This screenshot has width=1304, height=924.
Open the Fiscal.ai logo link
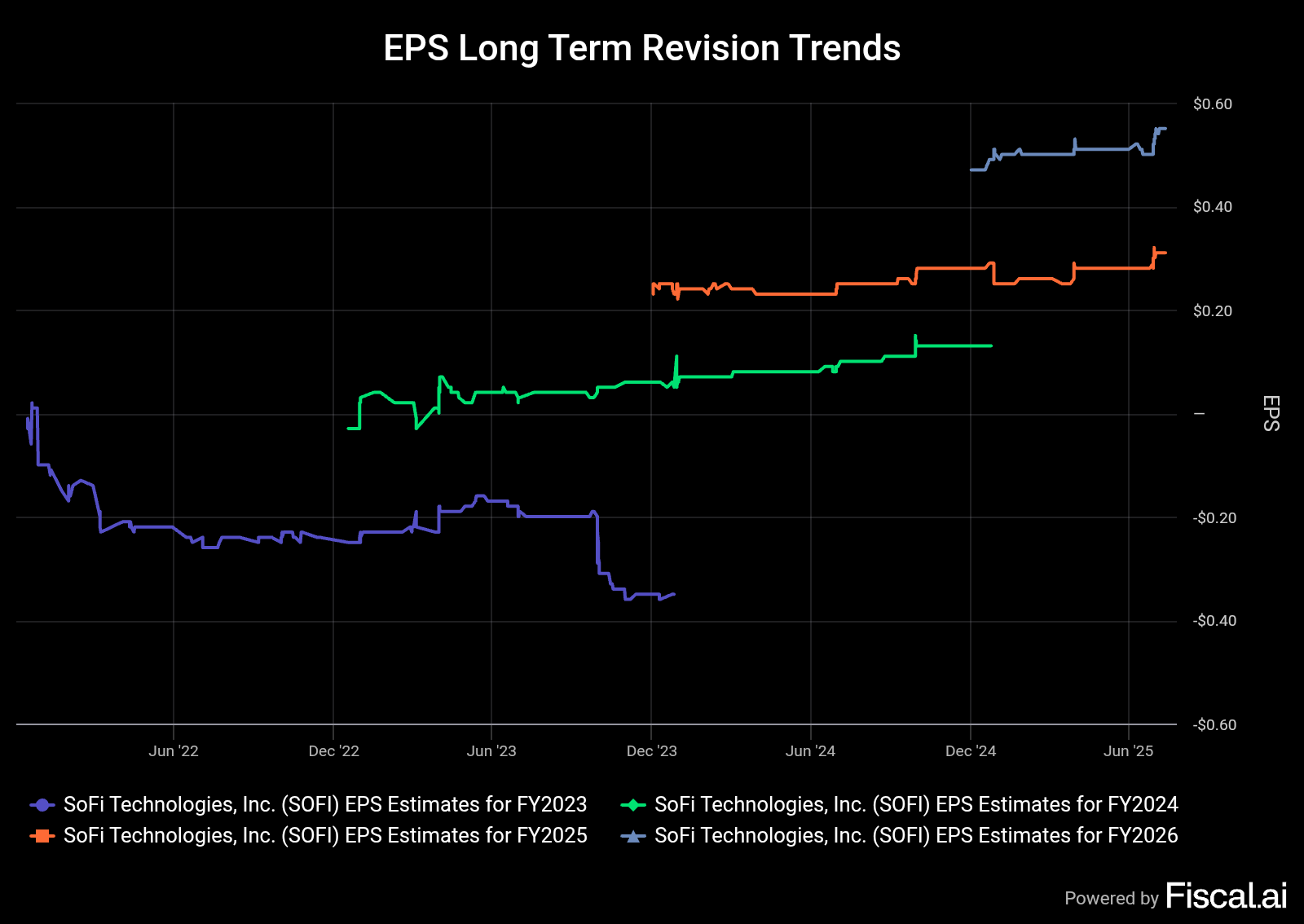coord(1227,896)
